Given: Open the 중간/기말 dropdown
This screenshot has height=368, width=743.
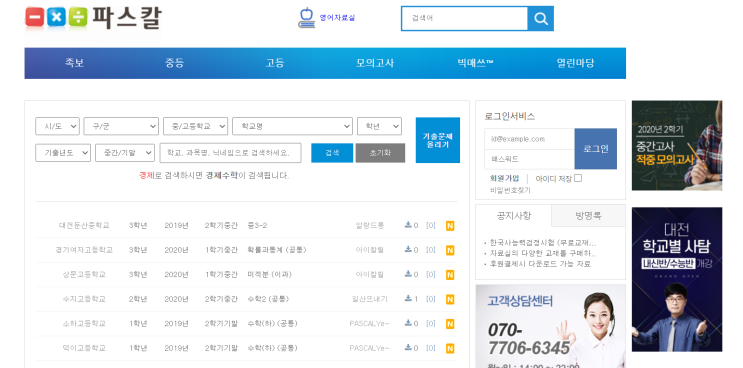Looking at the screenshot, I should tap(125, 153).
